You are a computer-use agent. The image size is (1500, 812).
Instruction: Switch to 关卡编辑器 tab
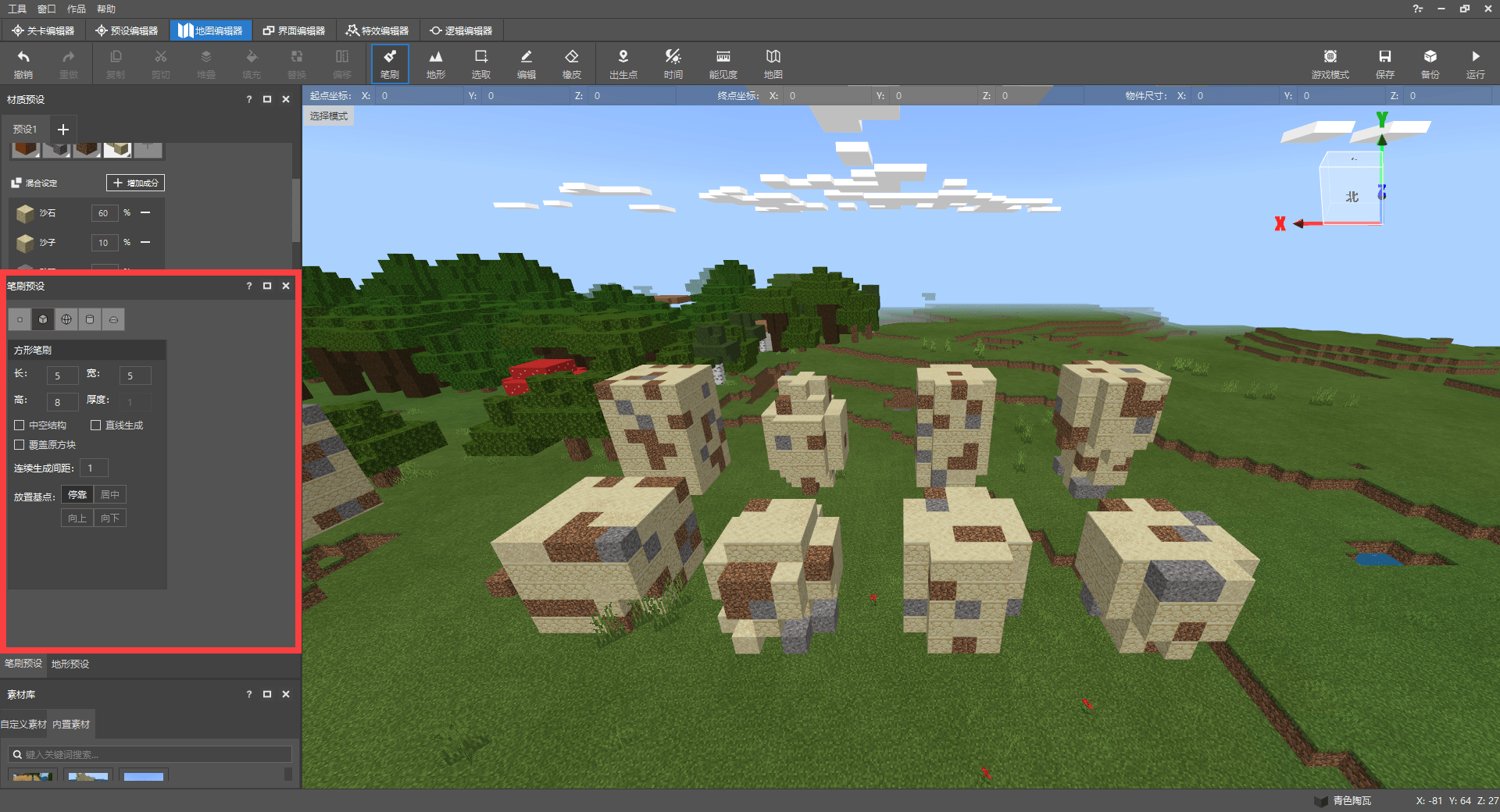tap(43, 30)
